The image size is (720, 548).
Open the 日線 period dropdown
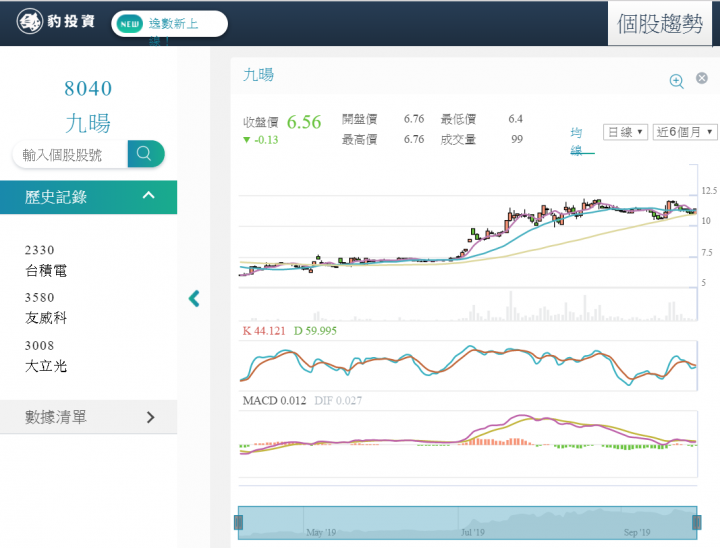pos(625,132)
